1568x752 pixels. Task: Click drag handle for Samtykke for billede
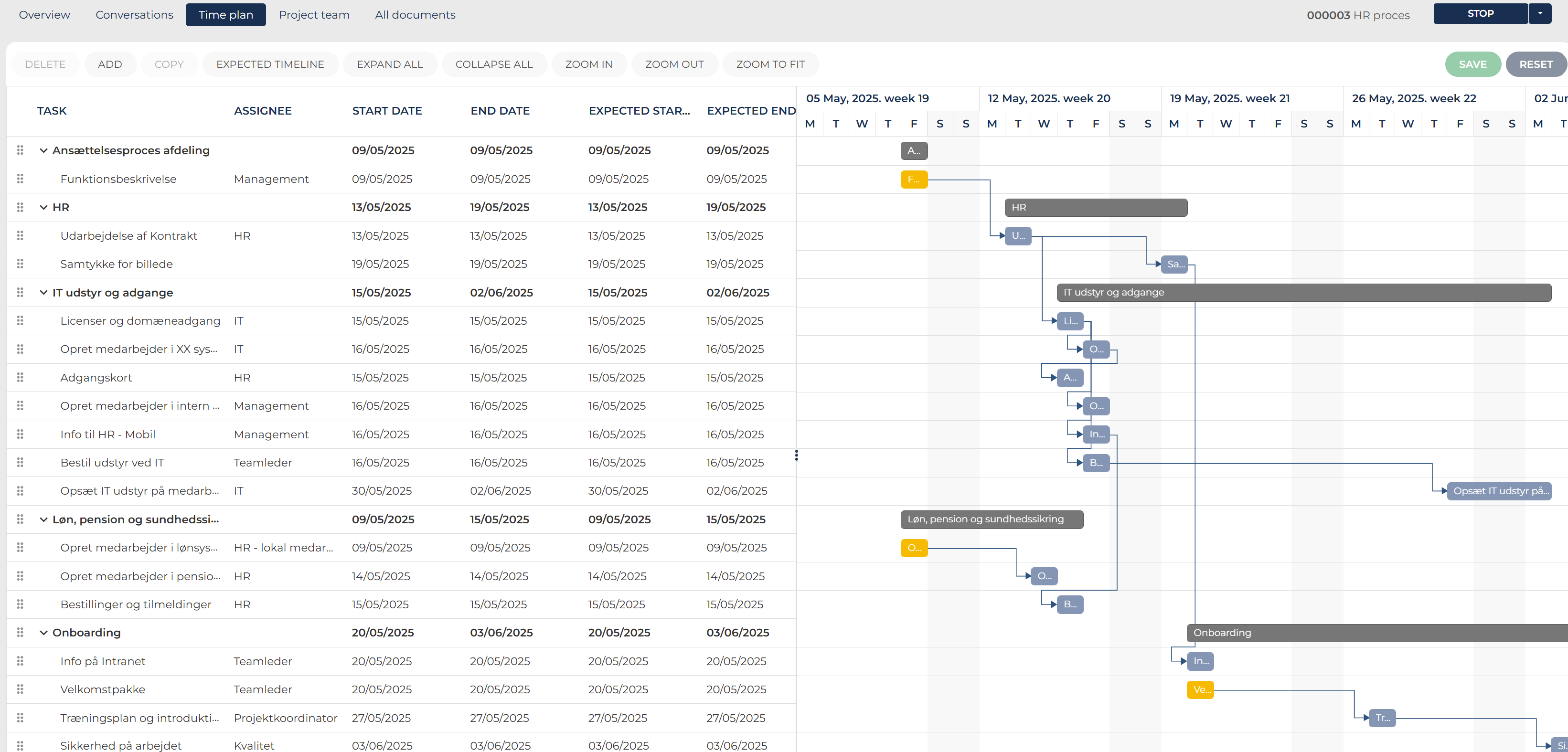(x=20, y=264)
